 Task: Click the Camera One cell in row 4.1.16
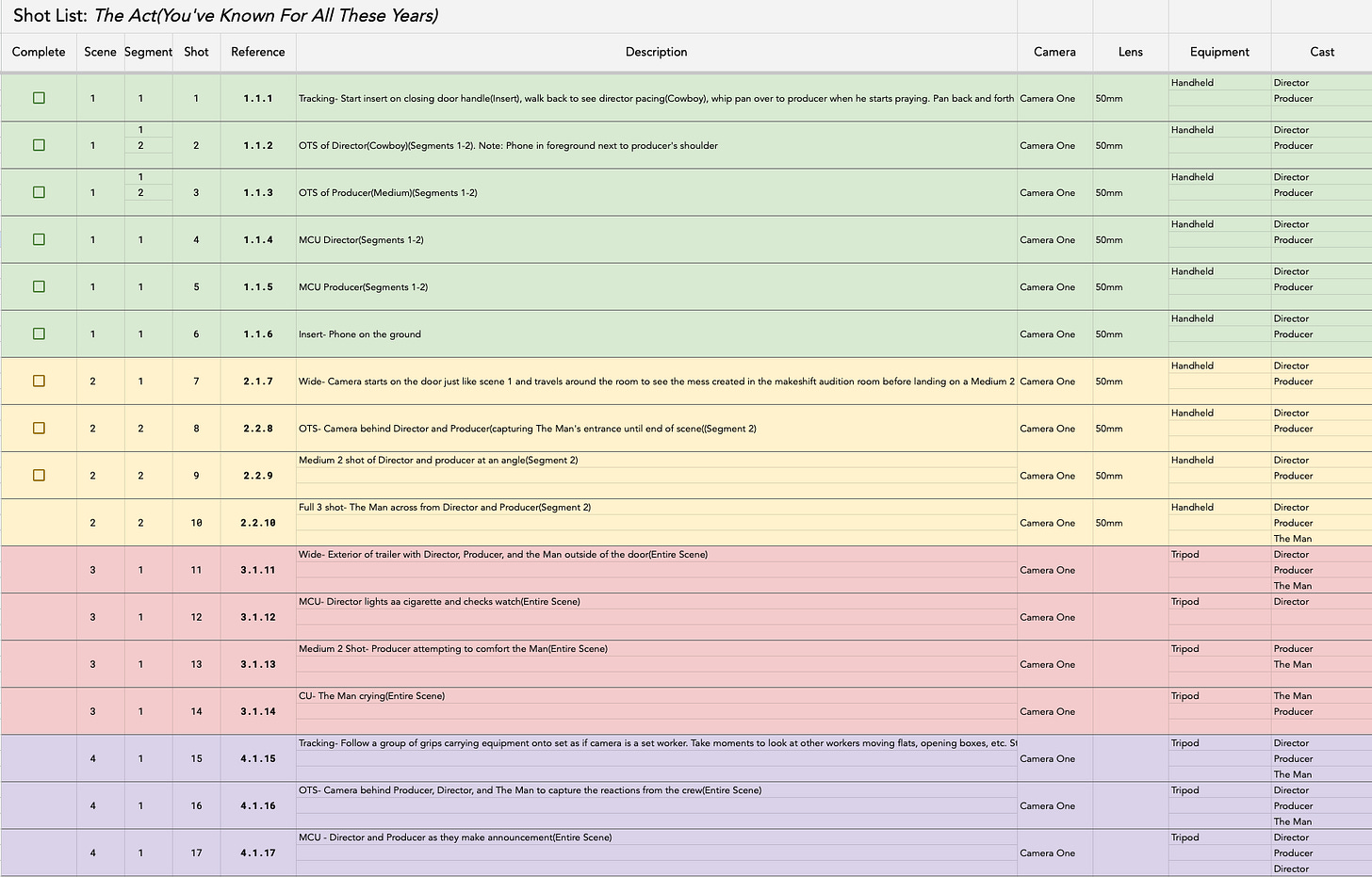pos(1054,805)
